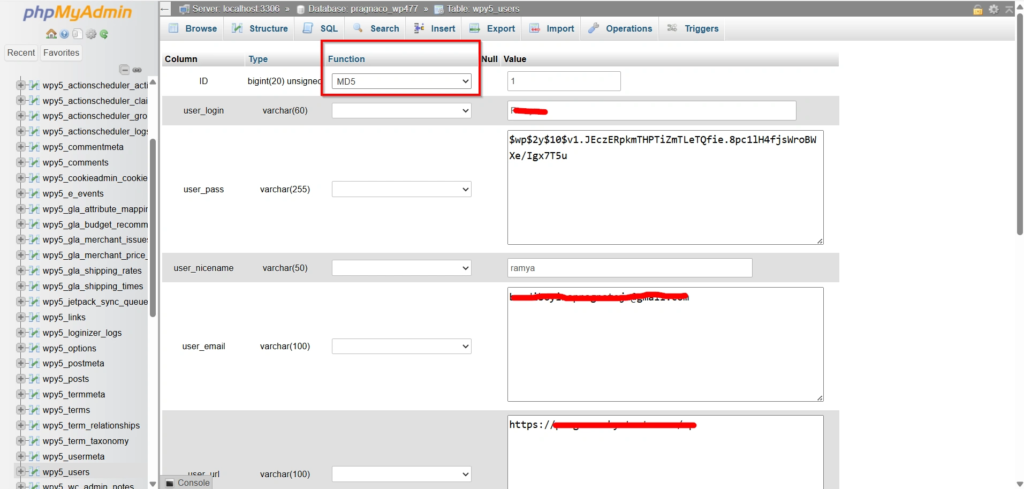Click table icon beside wpy5_users
1024x489 pixels.
(x=35, y=472)
